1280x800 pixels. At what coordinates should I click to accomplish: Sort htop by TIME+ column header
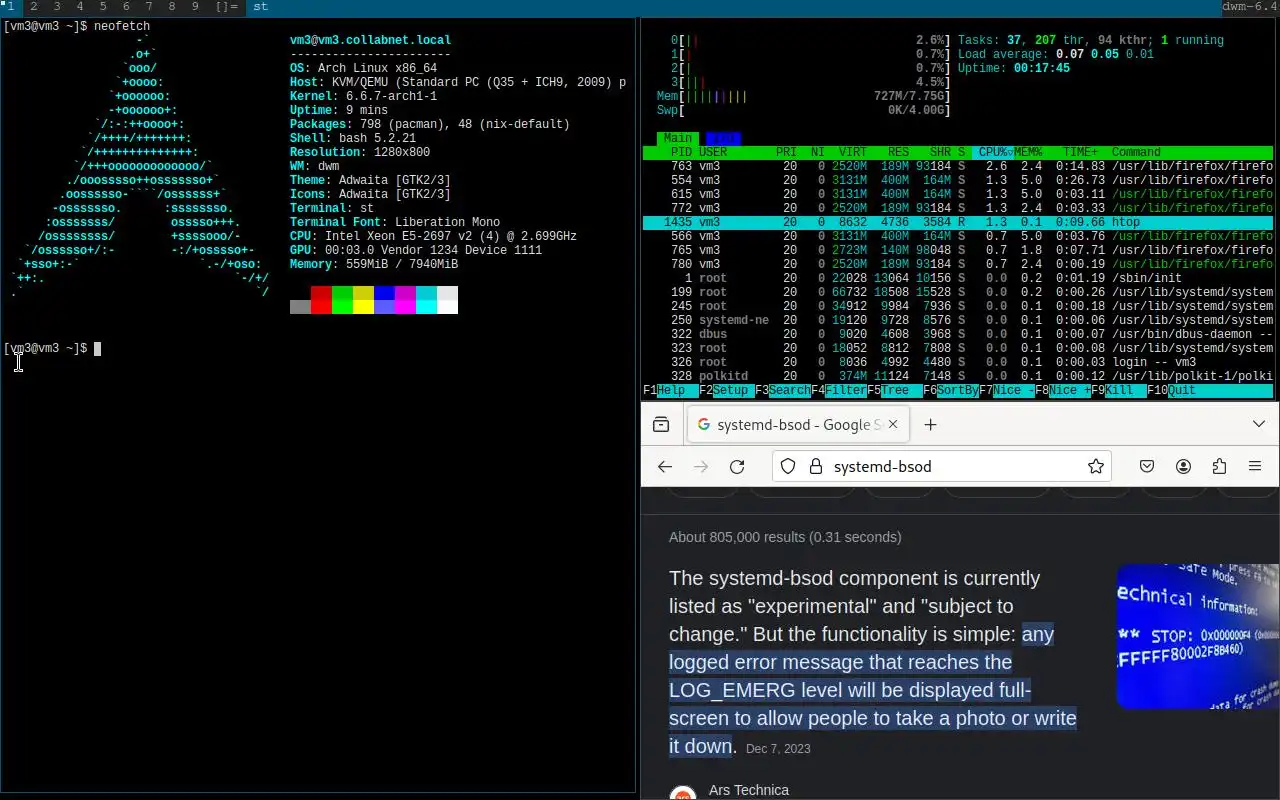pyautogui.click(x=1080, y=152)
